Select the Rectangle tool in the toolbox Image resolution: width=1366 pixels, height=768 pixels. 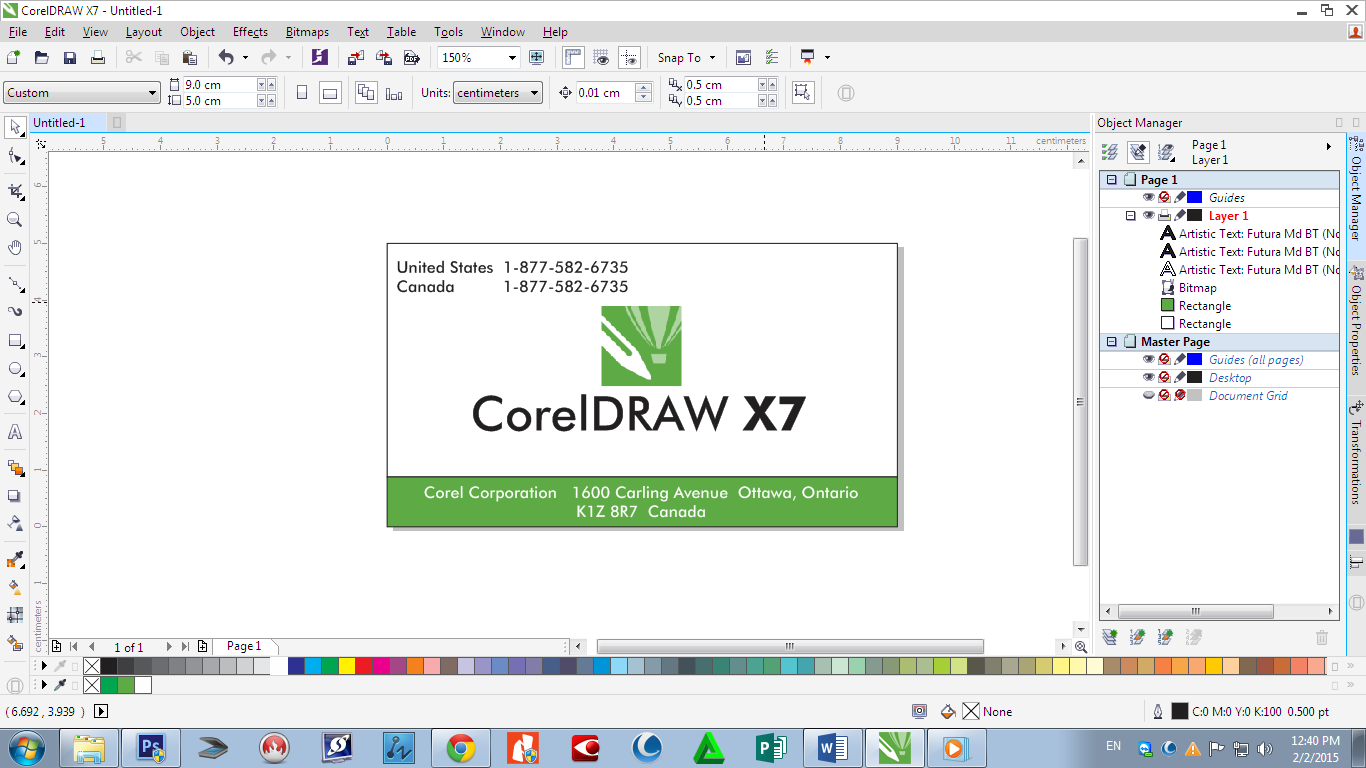(x=15, y=341)
